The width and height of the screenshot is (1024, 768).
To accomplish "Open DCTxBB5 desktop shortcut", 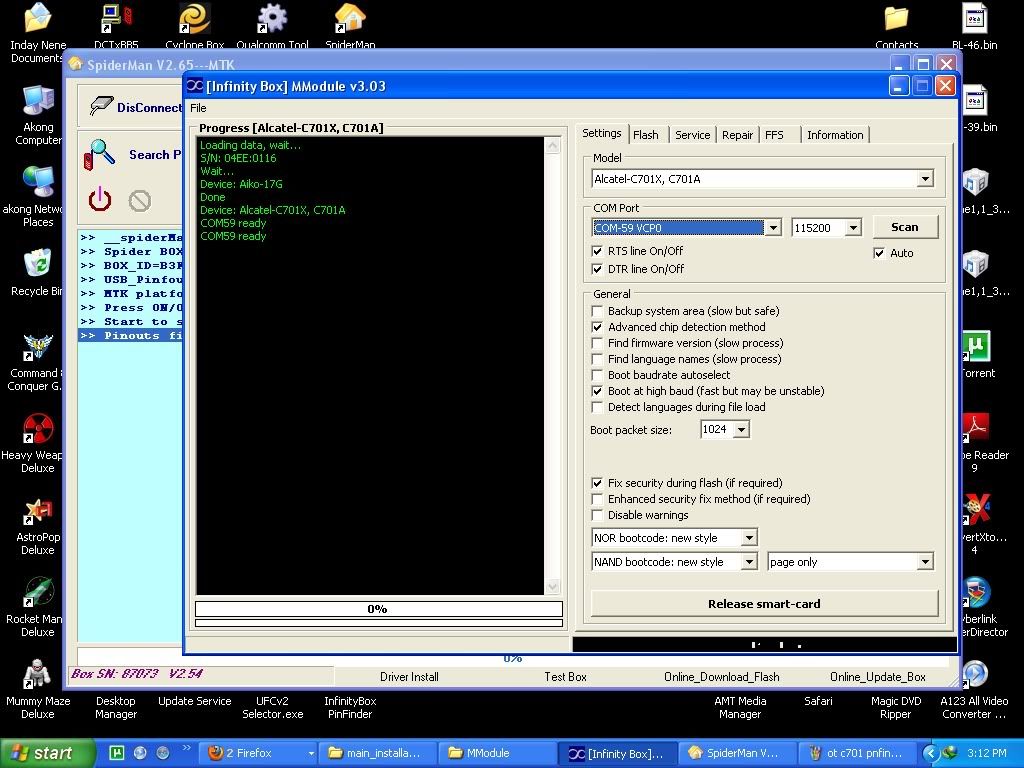I will (116, 18).
